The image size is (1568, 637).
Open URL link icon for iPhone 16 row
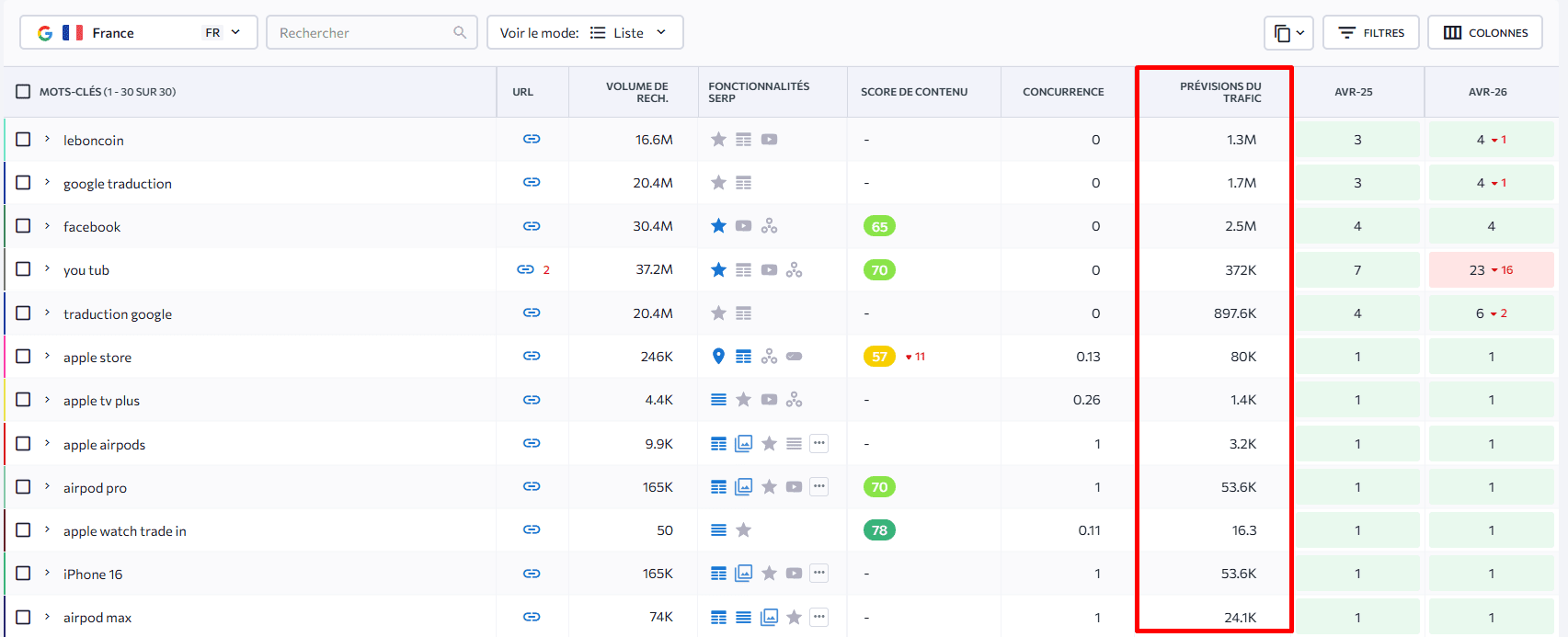pos(532,574)
